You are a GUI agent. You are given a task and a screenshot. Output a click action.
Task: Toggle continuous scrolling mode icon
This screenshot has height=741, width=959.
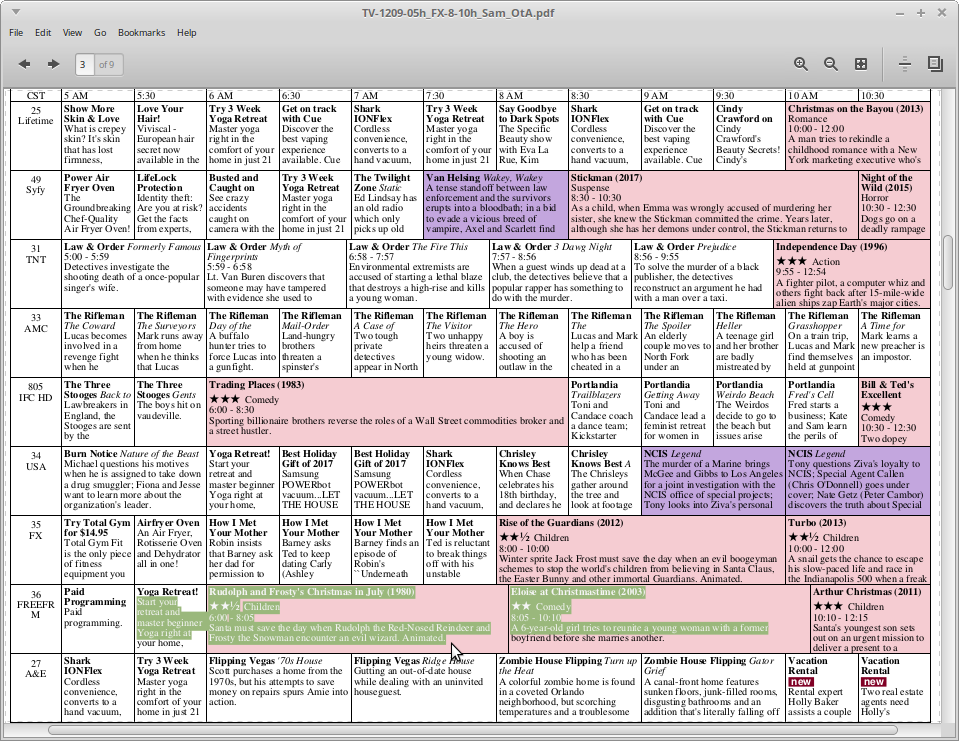tap(905, 64)
